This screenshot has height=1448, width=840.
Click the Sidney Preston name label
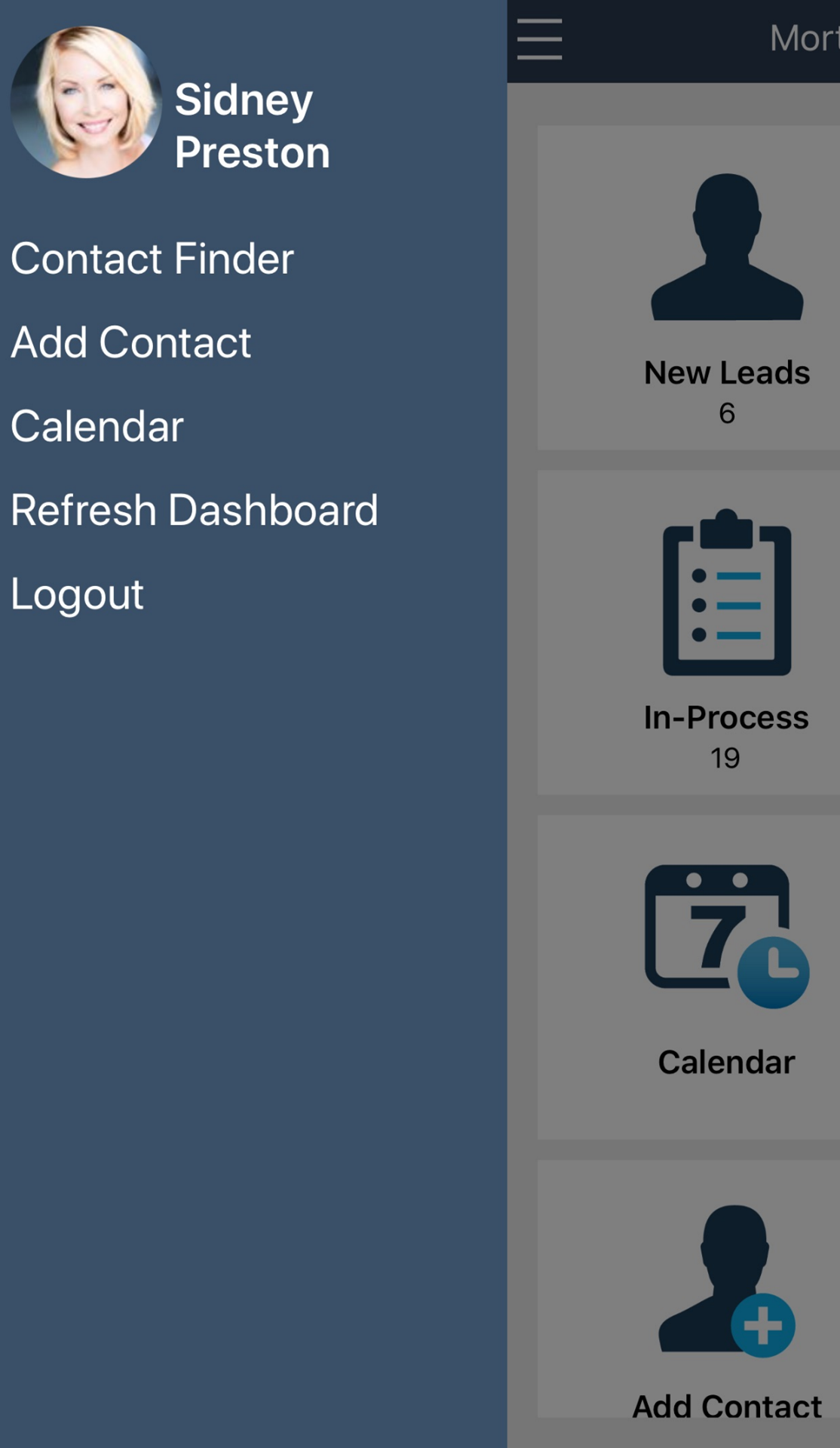253,124
